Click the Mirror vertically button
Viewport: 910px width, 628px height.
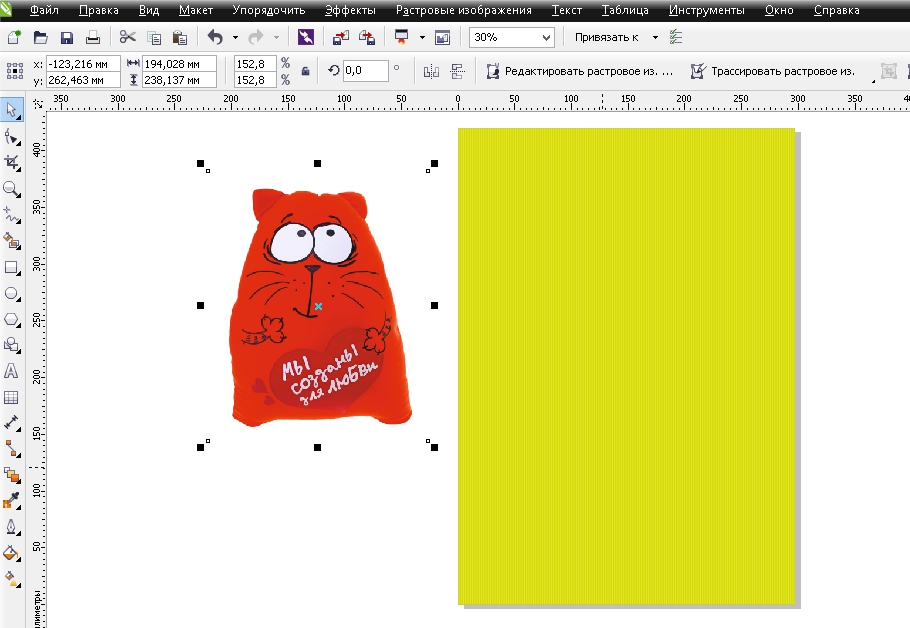point(458,71)
